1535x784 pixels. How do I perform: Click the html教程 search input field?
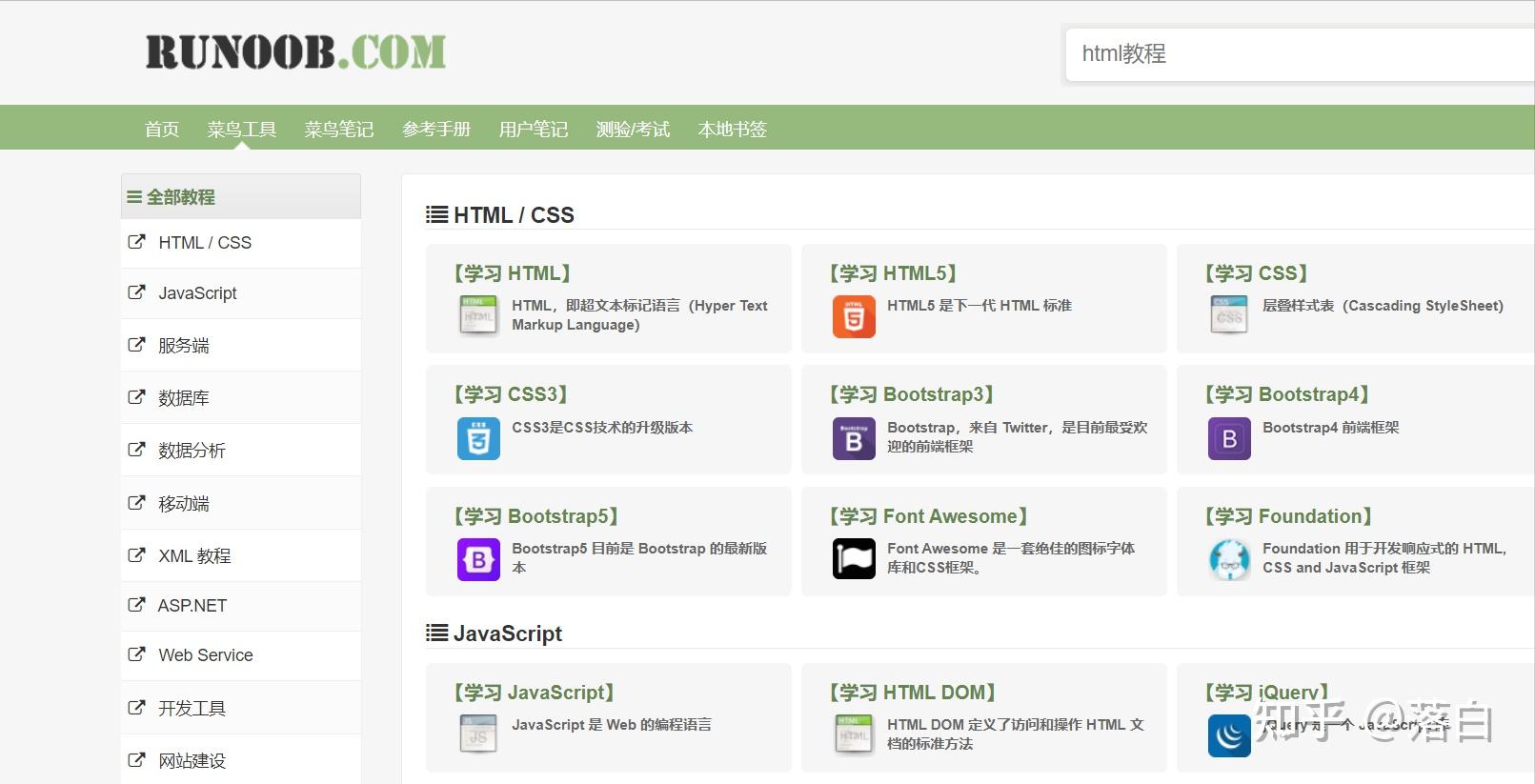click(x=1300, y=54)
